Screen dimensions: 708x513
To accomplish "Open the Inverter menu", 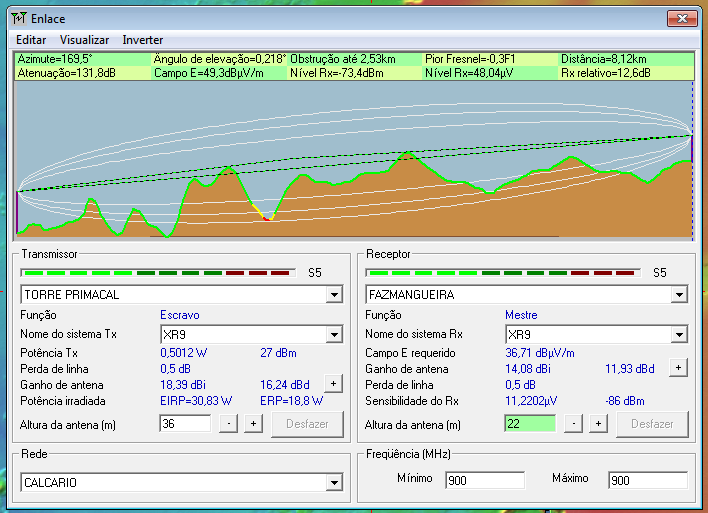I will pos(143,40).
